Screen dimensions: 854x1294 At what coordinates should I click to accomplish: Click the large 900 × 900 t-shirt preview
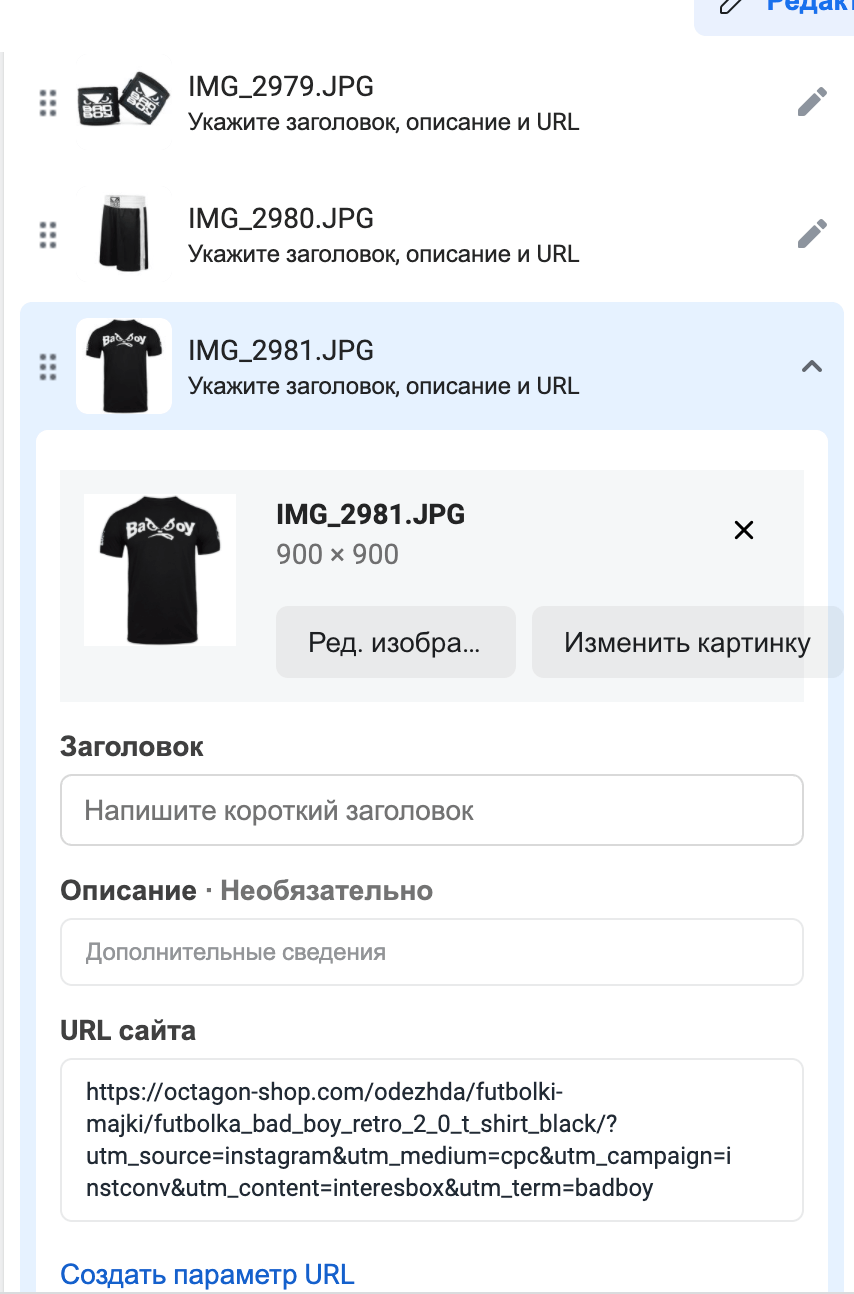pyautogui.click(x=160, y=570)
